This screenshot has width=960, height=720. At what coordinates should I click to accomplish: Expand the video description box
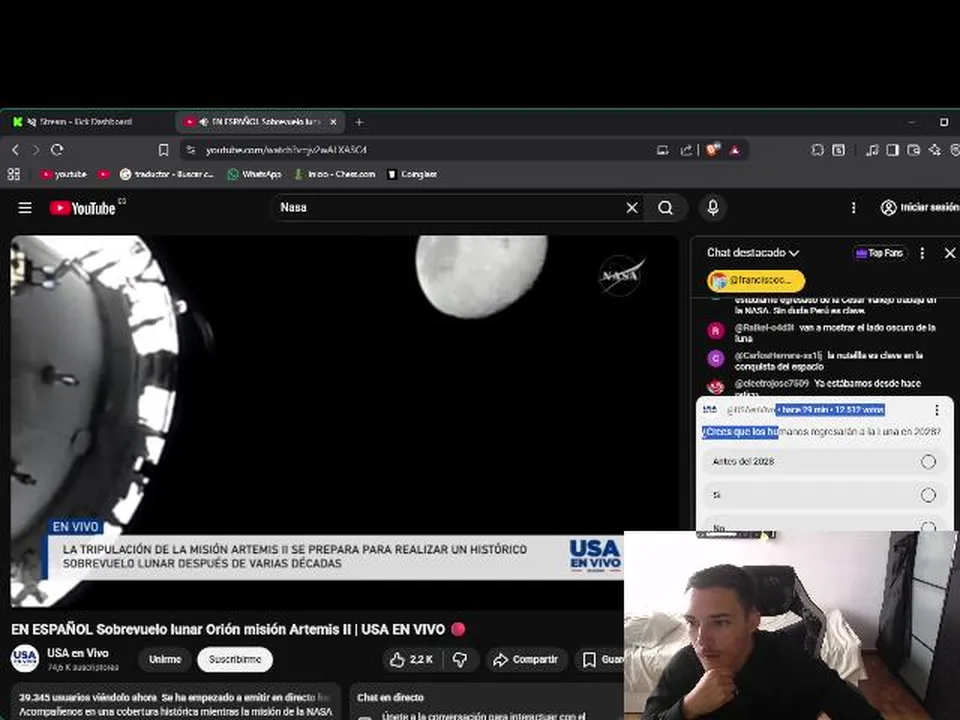(176, 702)
